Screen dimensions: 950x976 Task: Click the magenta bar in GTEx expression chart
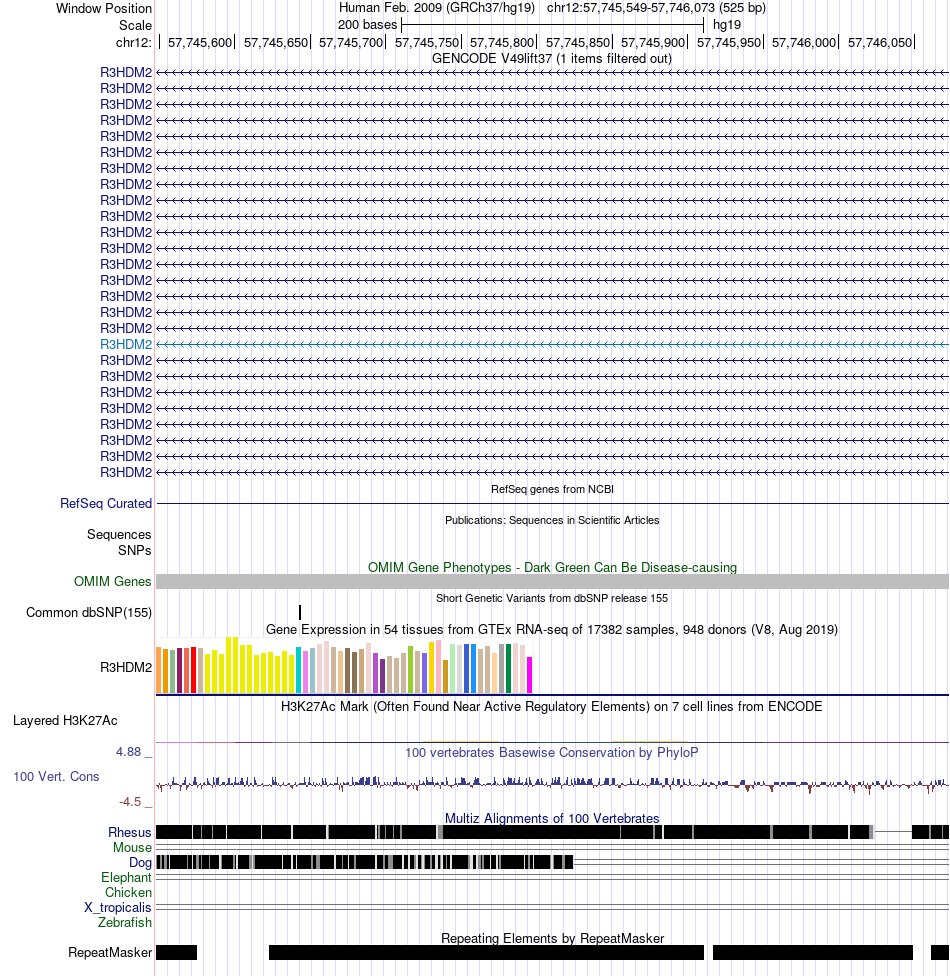[x=530, y=675]
